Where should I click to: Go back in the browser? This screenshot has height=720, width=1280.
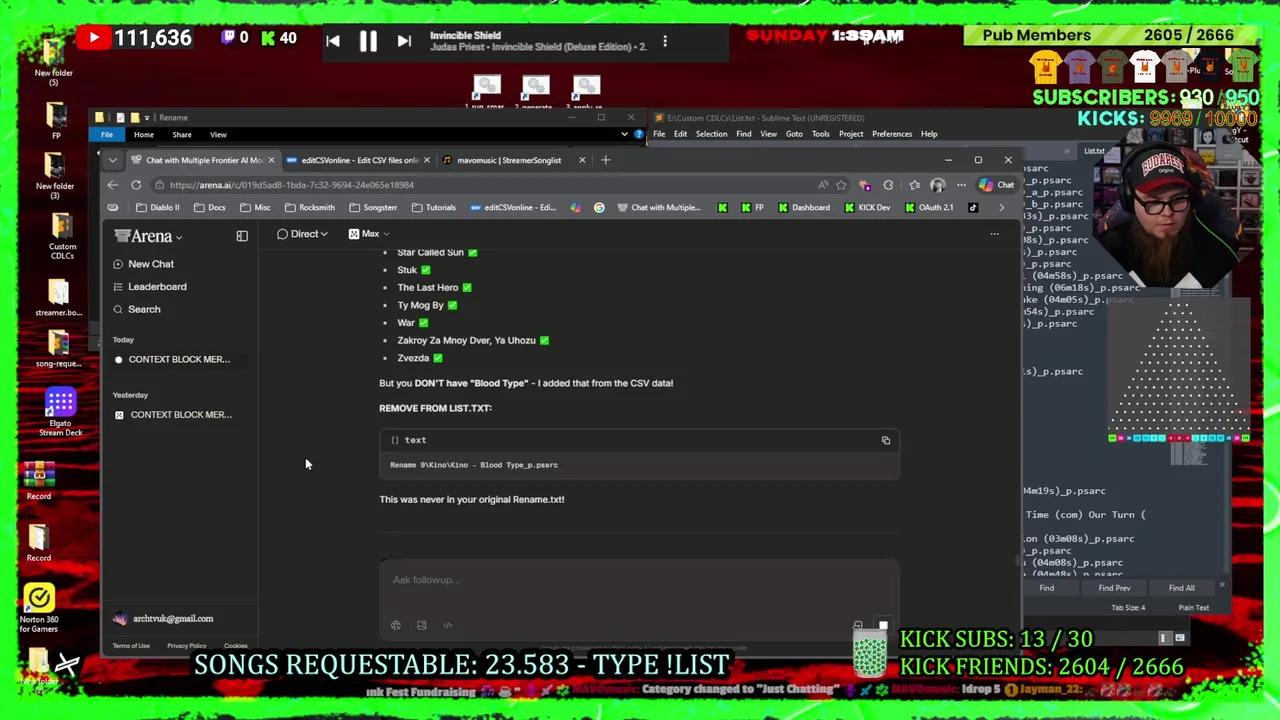click(113, 185)
